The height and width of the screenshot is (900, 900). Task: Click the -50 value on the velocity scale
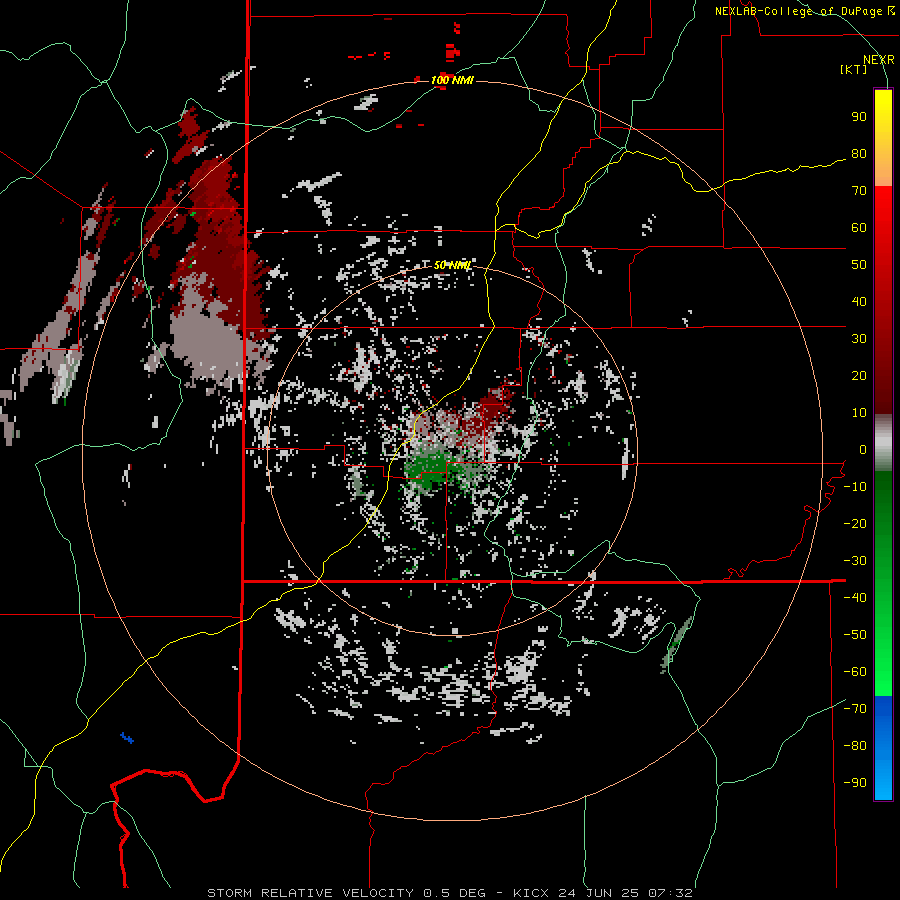click(x=855, y=635)
